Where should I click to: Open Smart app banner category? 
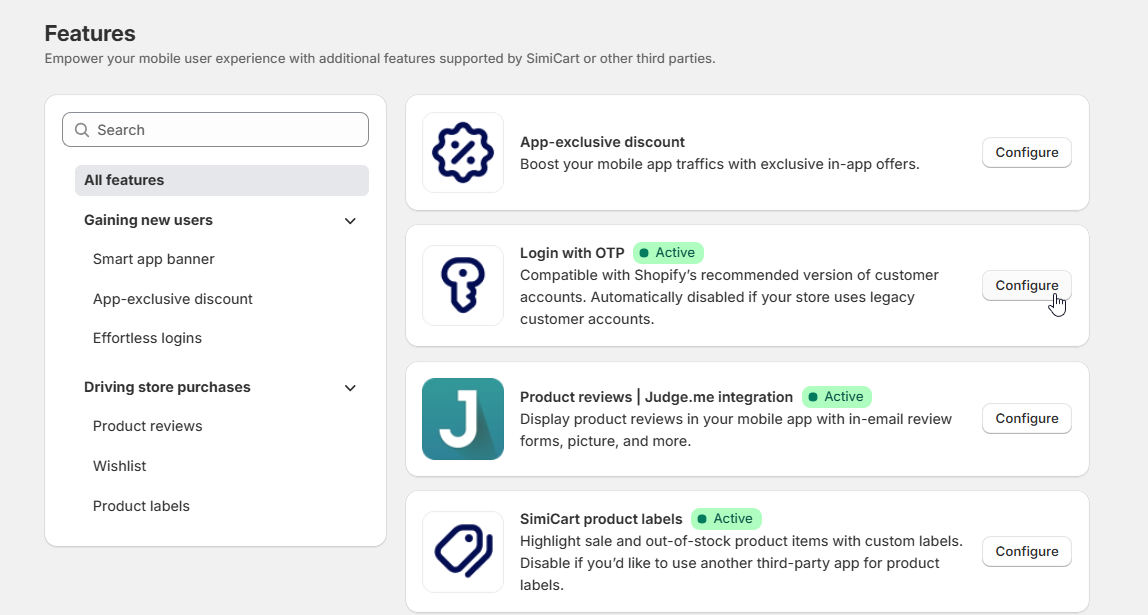point(154,259)
